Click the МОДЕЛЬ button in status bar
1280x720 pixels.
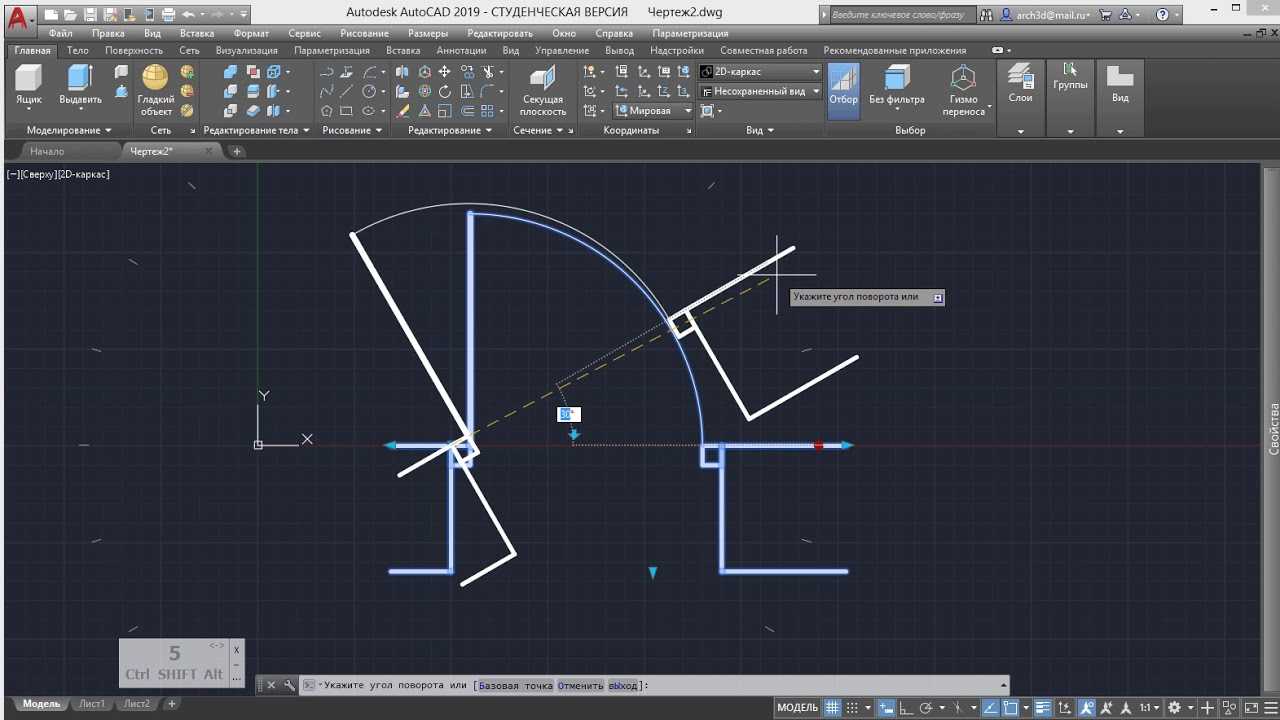pos(798,708)
